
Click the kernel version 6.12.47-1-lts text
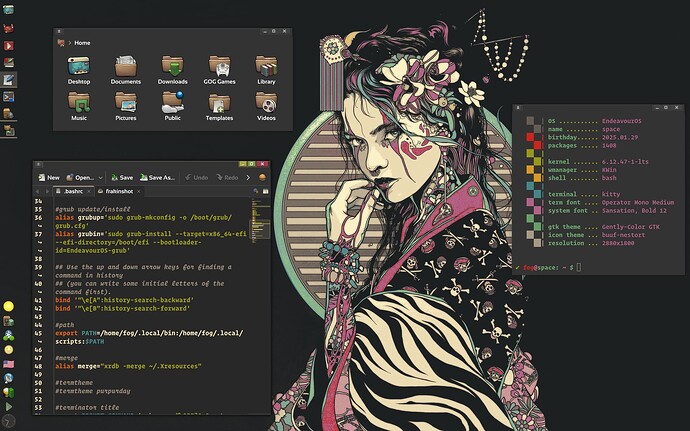click(625, 162)
